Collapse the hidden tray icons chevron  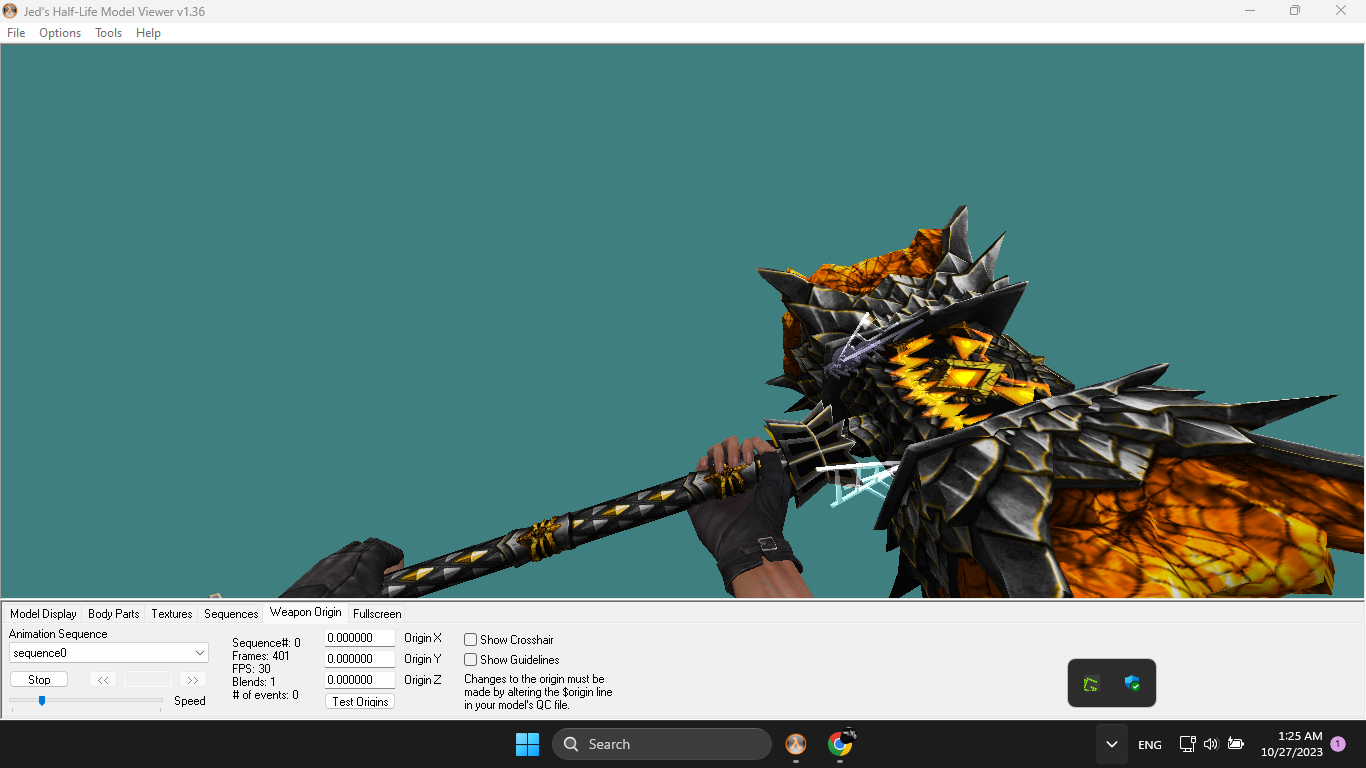coord(1111,744)
